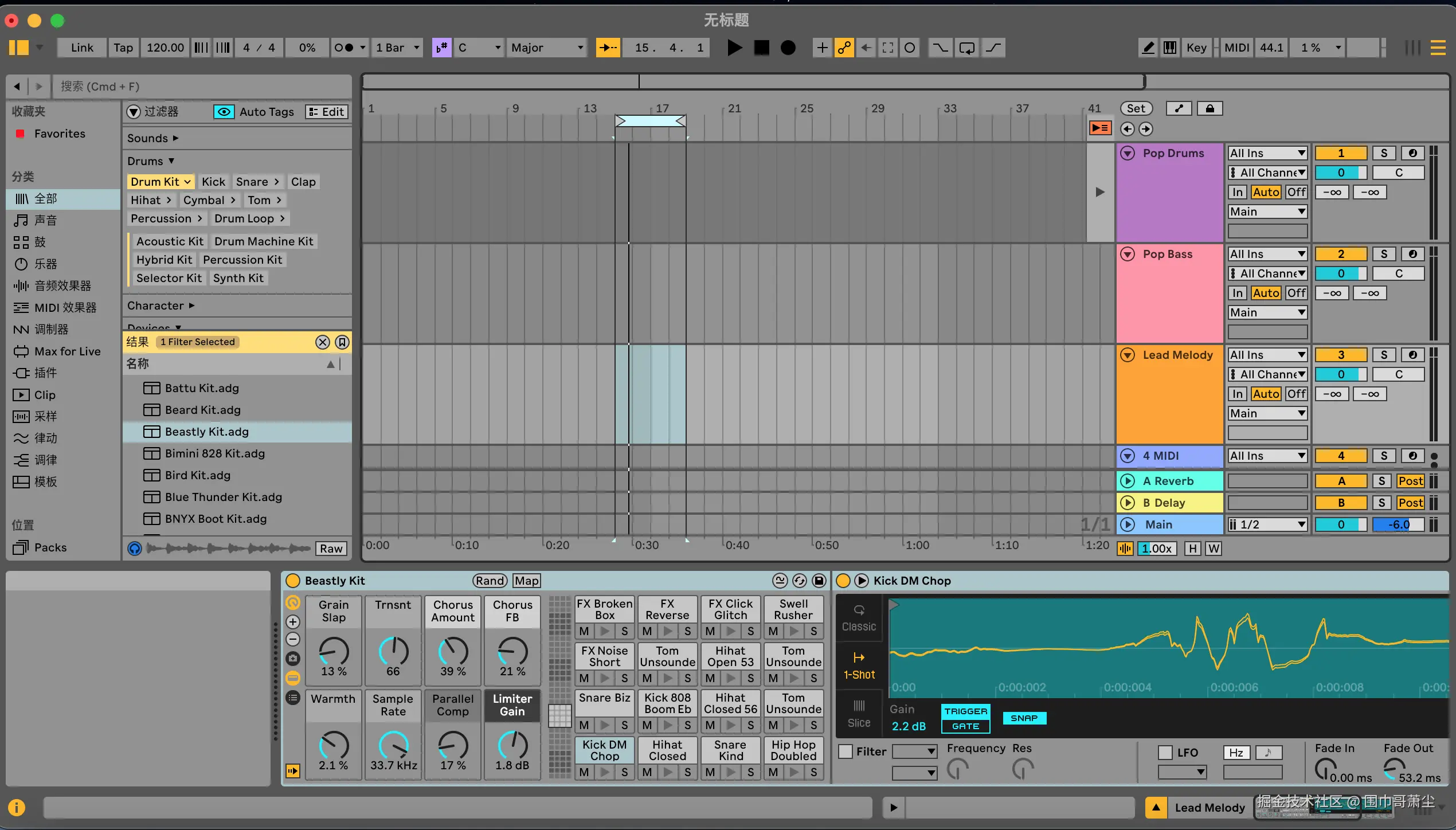
Task: Click the Tap tempo button
Action: point(123,48)
